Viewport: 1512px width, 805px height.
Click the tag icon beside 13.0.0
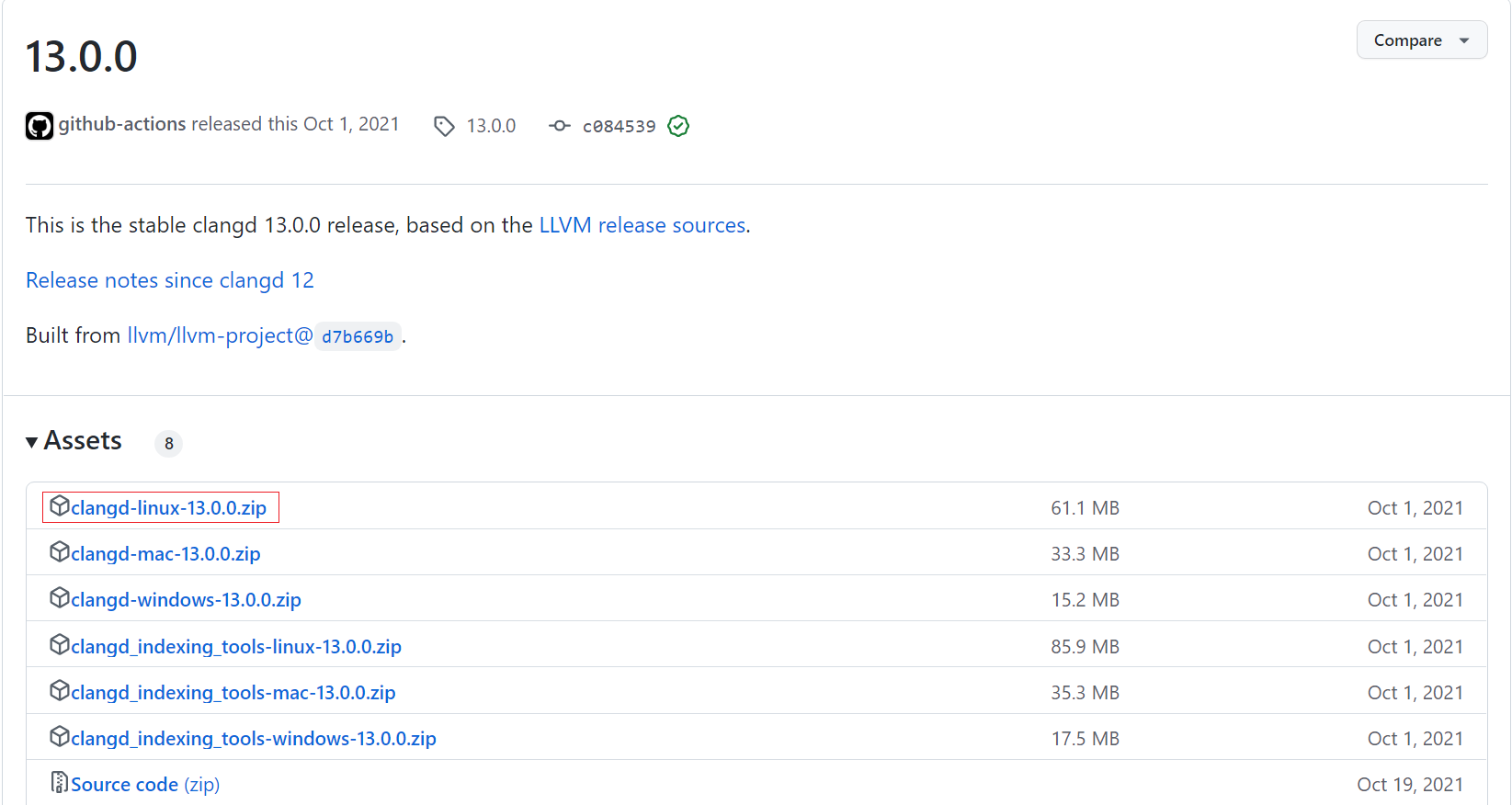pyautogui.click(x=444, y=126)
